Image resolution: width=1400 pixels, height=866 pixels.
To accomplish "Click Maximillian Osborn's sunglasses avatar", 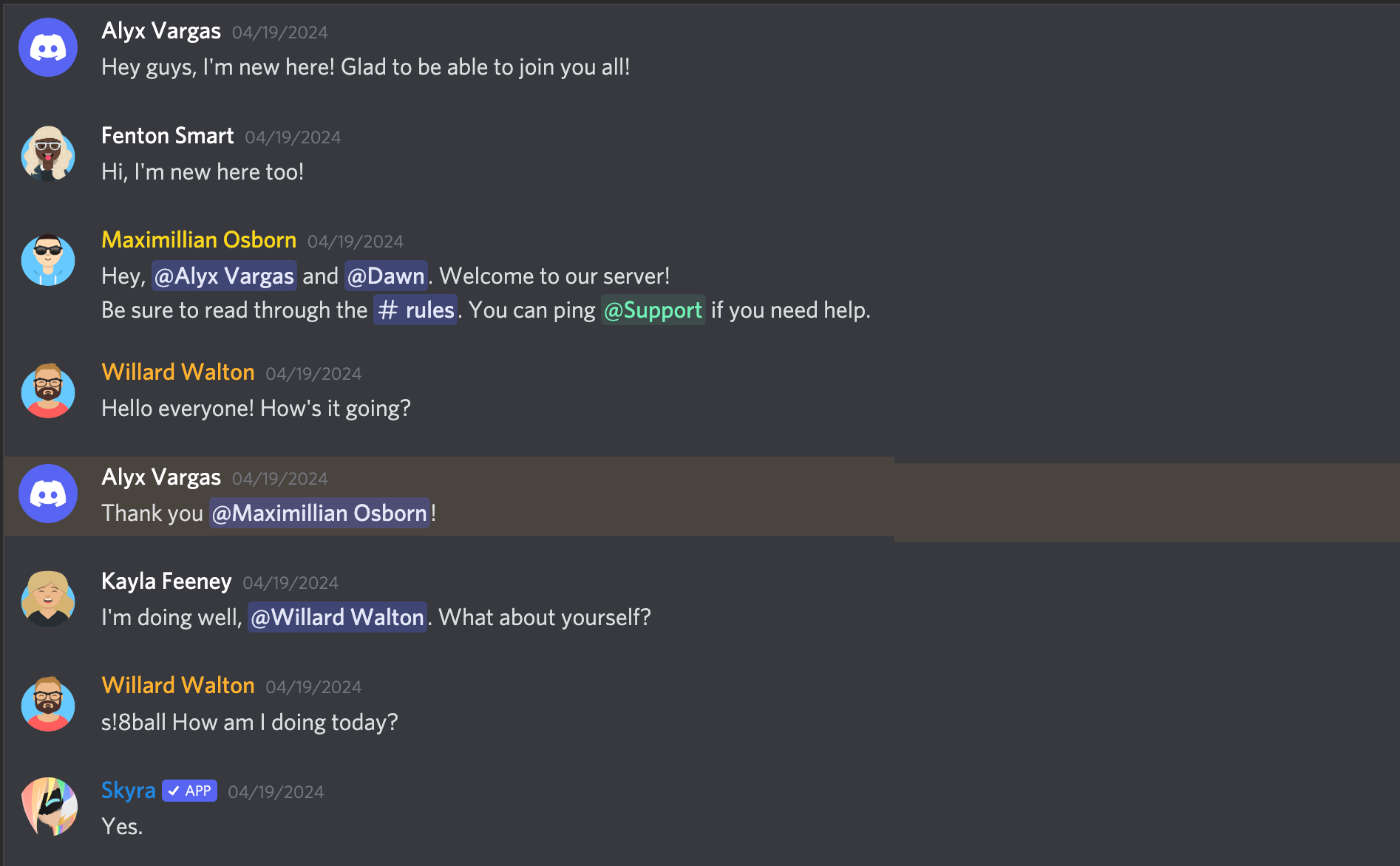I will pos(48,259).
